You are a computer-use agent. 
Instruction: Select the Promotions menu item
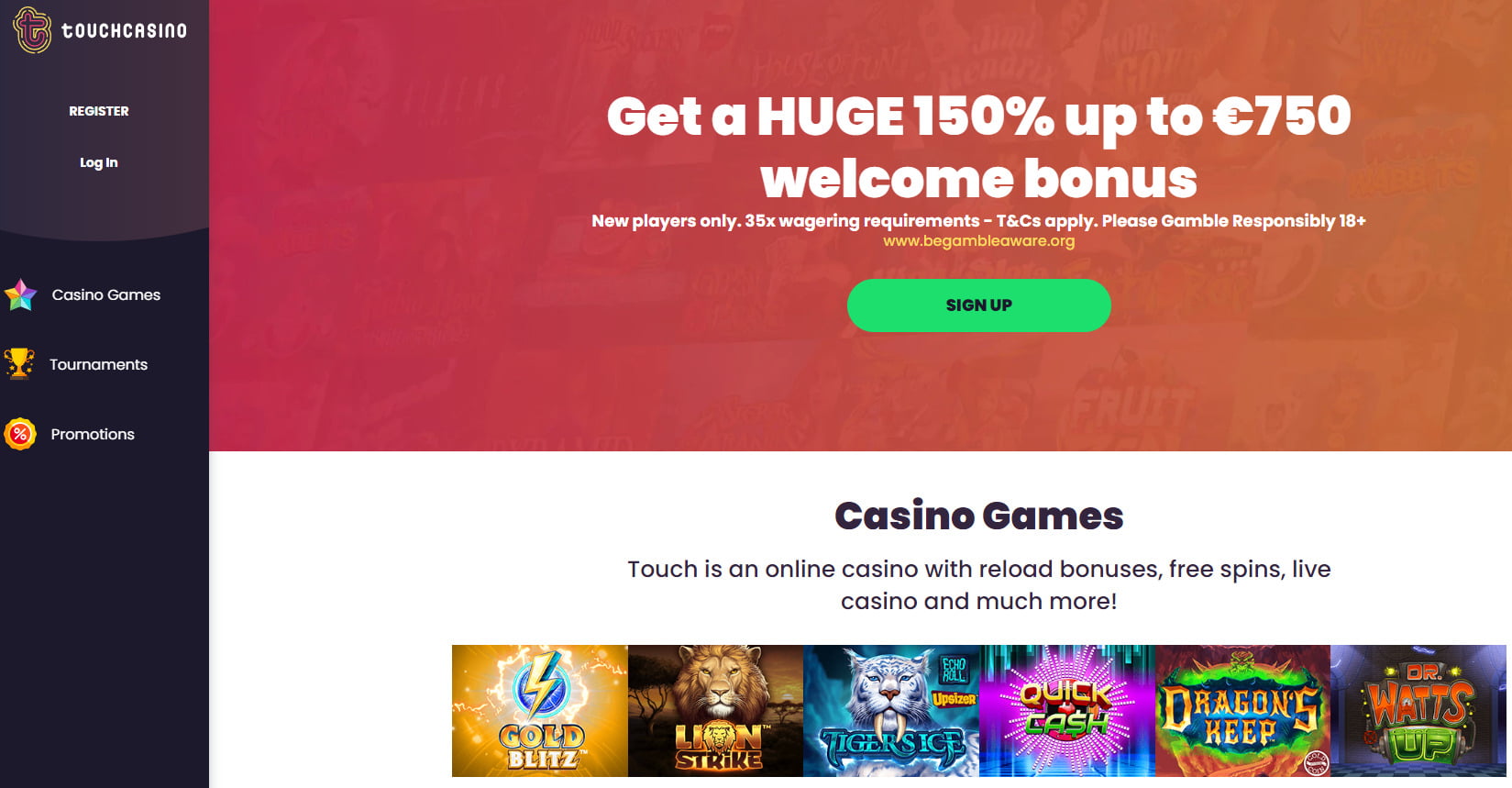[93, 434]
